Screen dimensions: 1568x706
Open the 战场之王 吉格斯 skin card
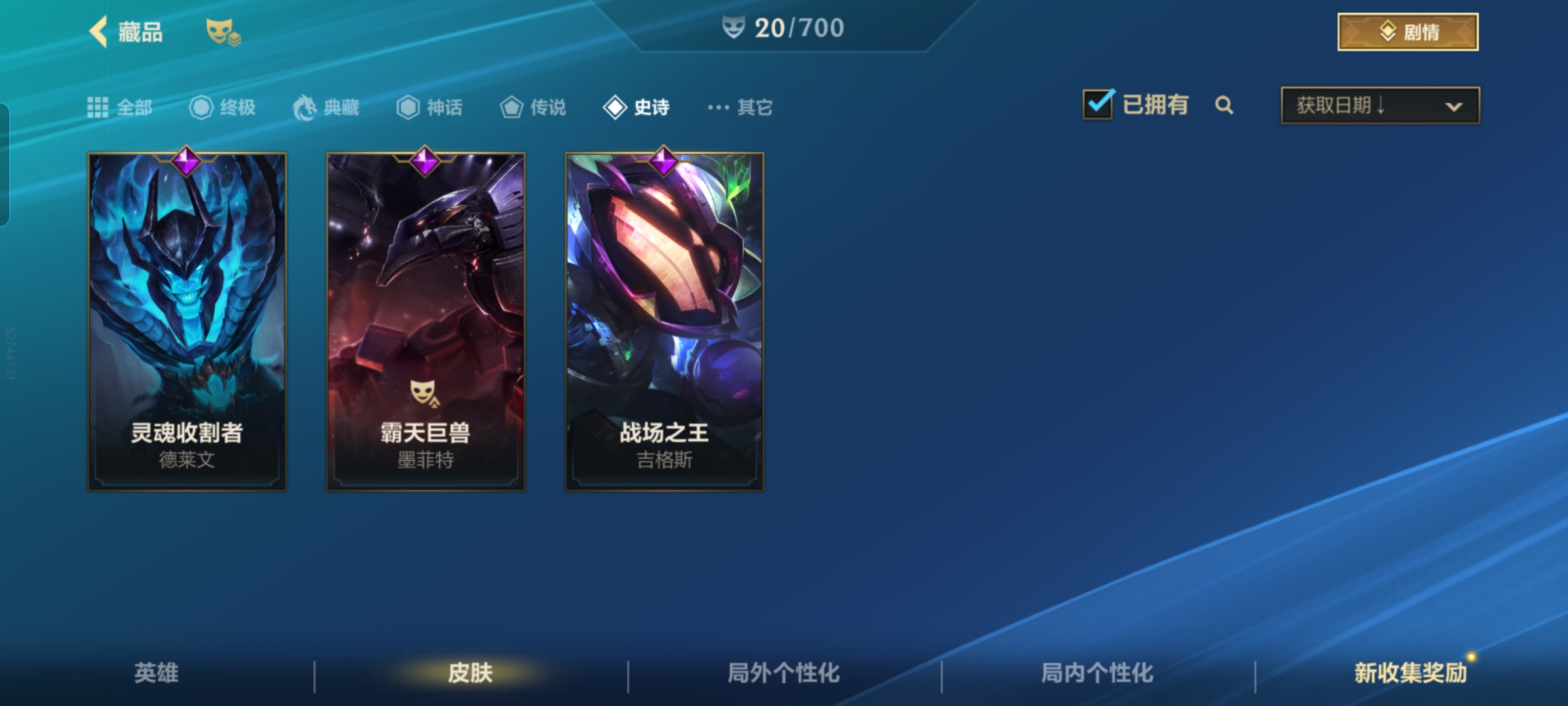(664, 321)
